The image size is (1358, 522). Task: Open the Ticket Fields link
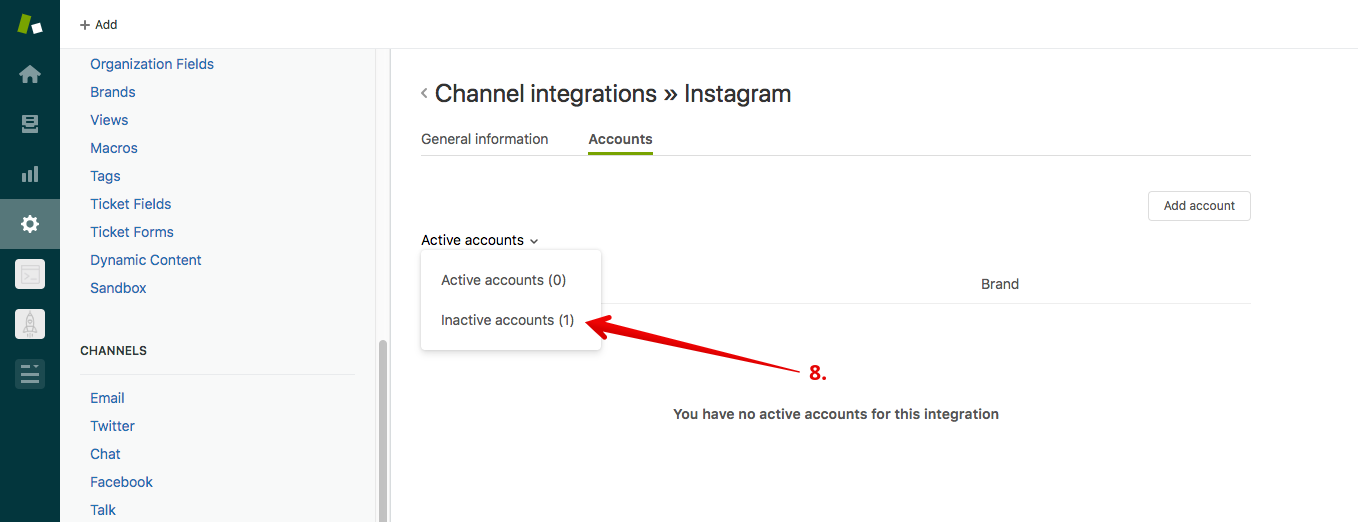(x=131, y=204)
